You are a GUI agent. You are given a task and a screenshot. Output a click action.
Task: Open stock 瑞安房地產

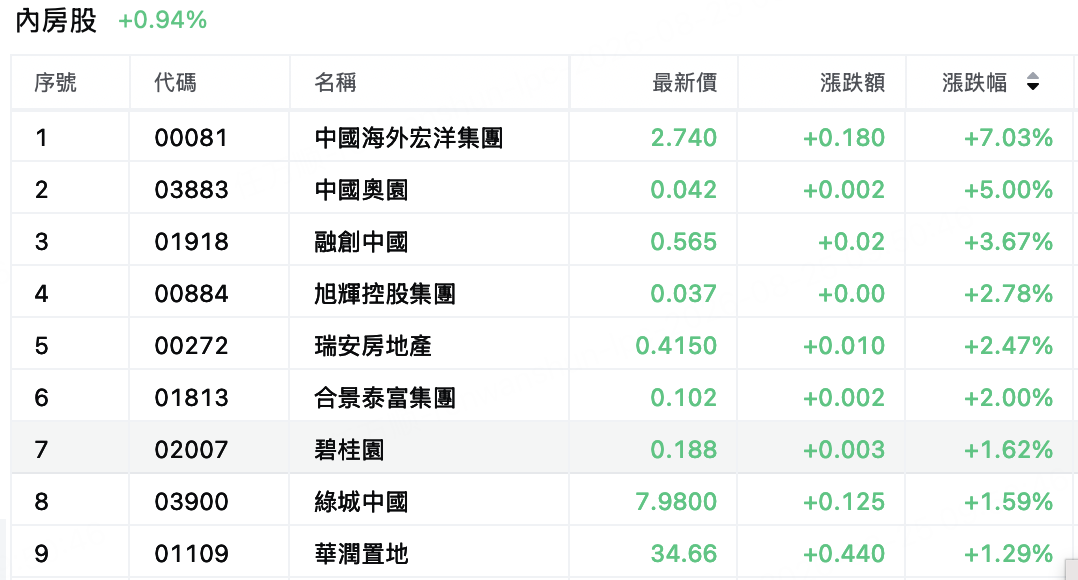coord(373,346)
